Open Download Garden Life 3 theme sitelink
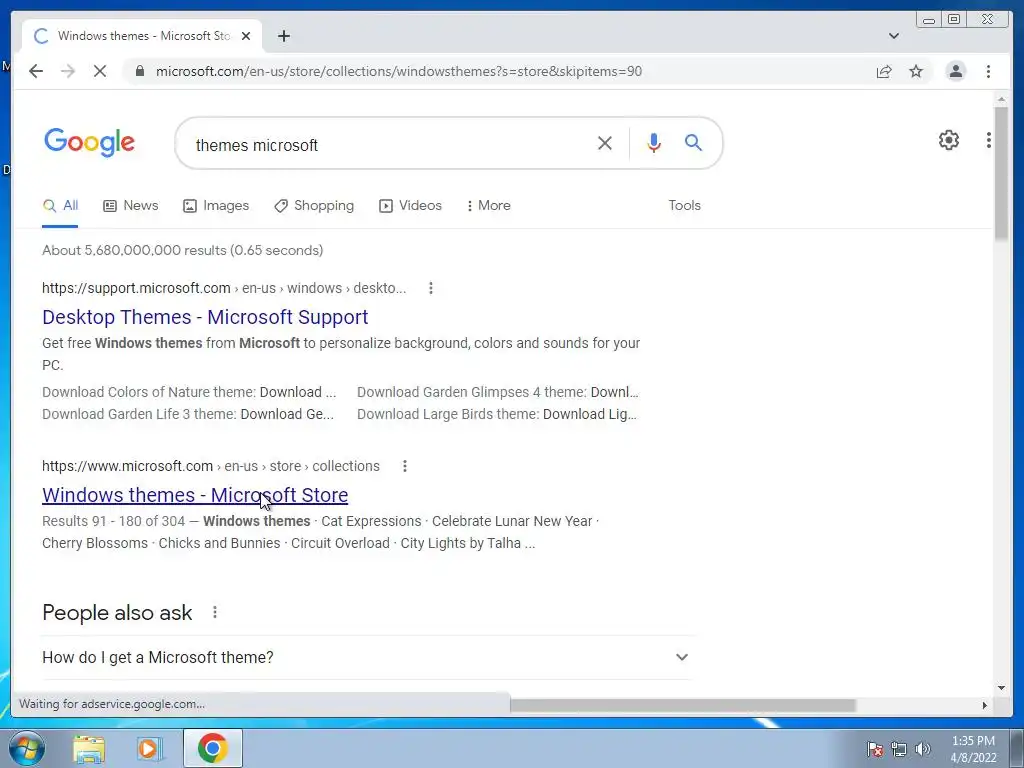1024x768 pixels. point(188,414)
